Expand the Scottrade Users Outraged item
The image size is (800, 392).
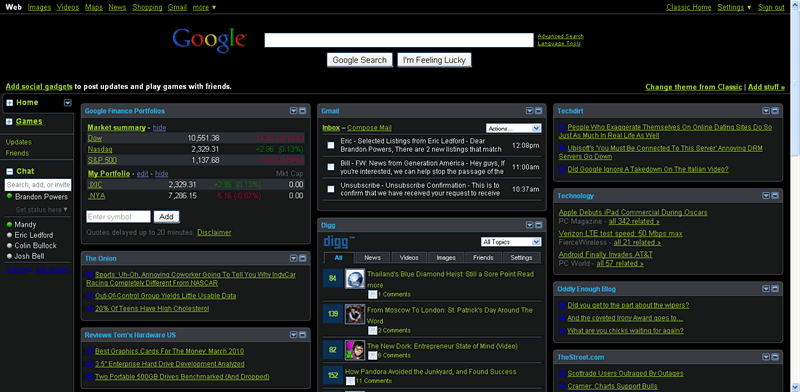coord(562,373)
